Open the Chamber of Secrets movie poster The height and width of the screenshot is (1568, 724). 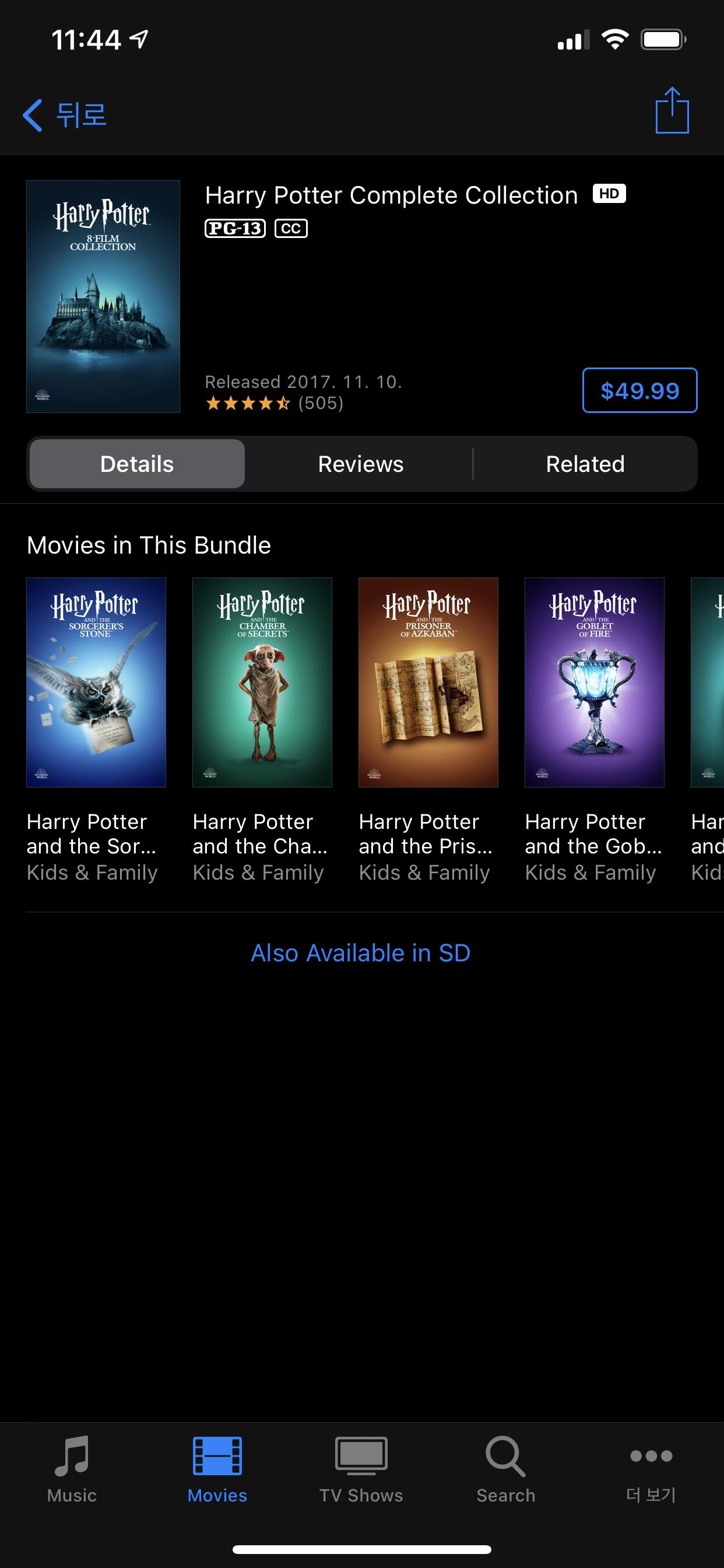pyautogui.click(x=262, y=682)
